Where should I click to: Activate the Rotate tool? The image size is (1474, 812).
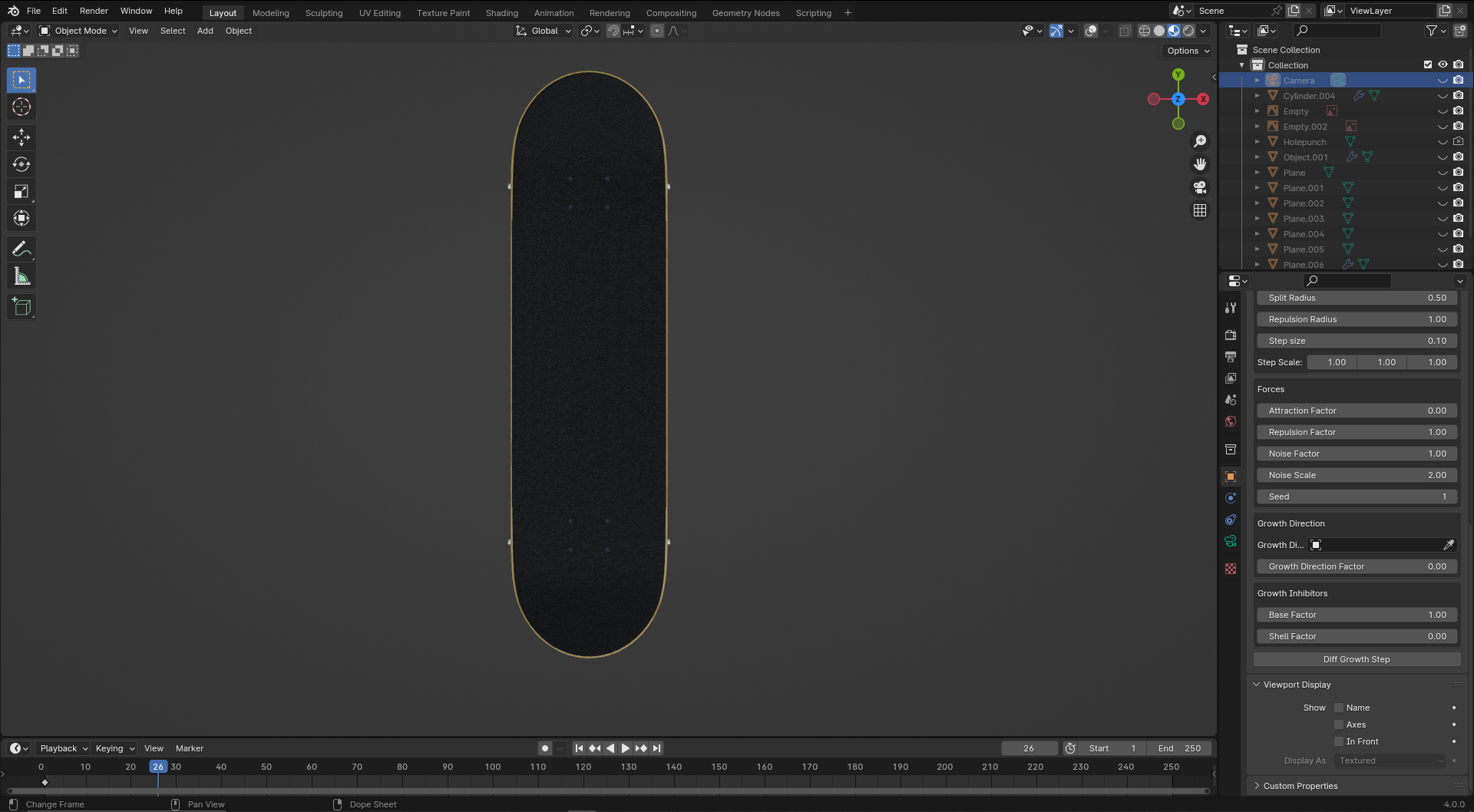[21, 164]
